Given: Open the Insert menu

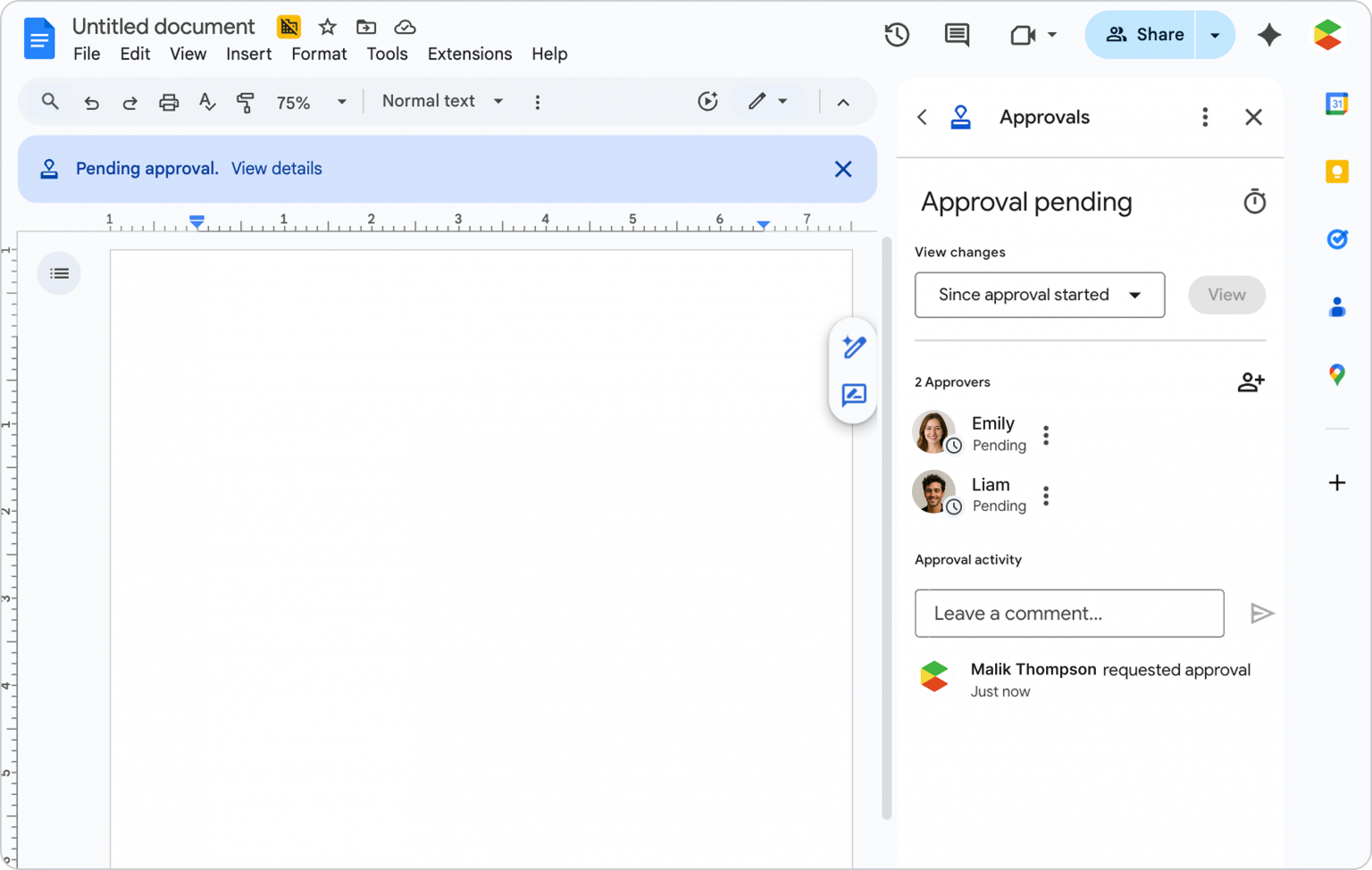Looking at the screenshot, I should [x=248, y=54].
